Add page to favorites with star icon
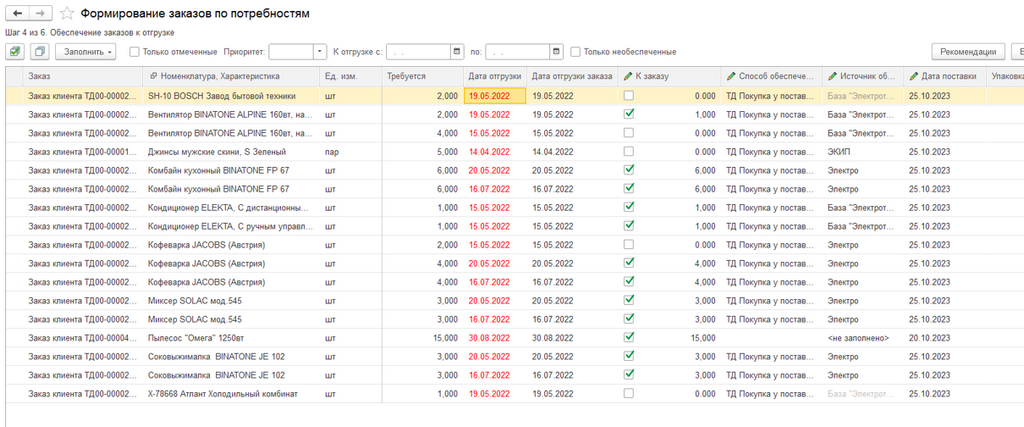This screenshot has height=427, width=1024. 66,14
